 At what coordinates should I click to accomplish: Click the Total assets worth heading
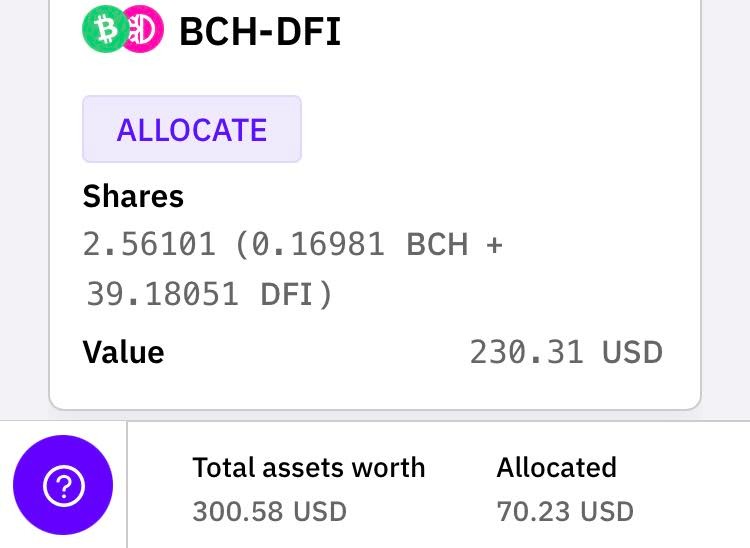tap(309, 467)
